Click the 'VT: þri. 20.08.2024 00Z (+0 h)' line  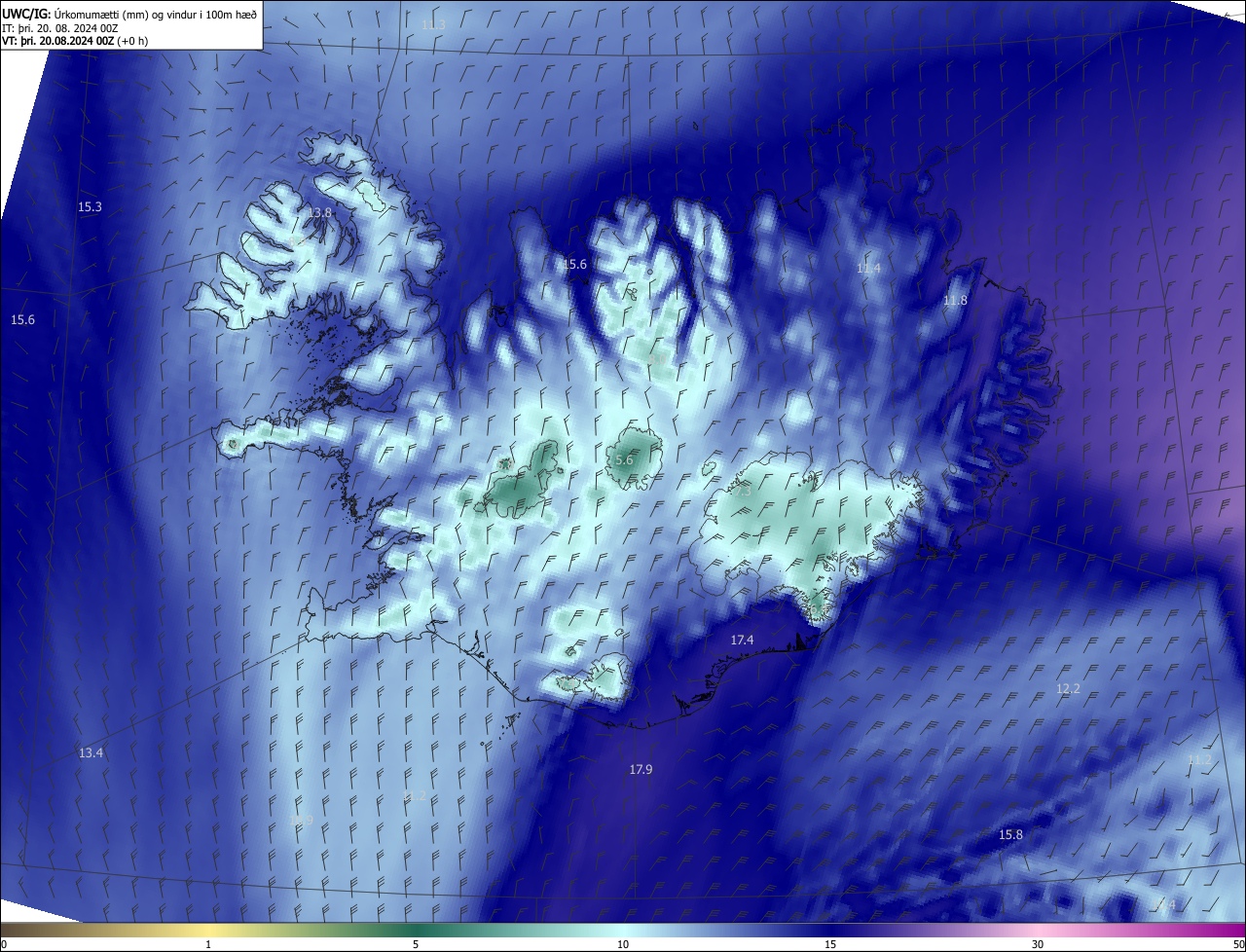click(x=75, y=41)
